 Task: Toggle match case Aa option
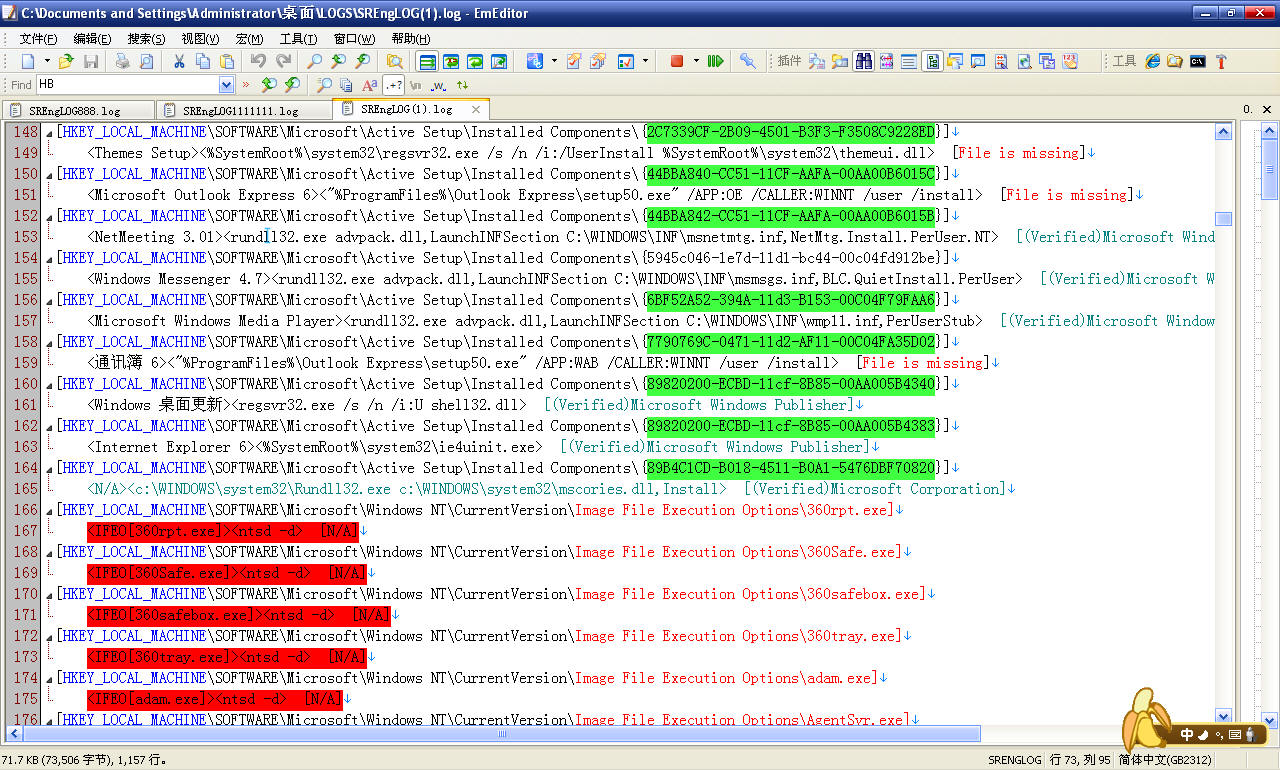(x=369, y=85)
